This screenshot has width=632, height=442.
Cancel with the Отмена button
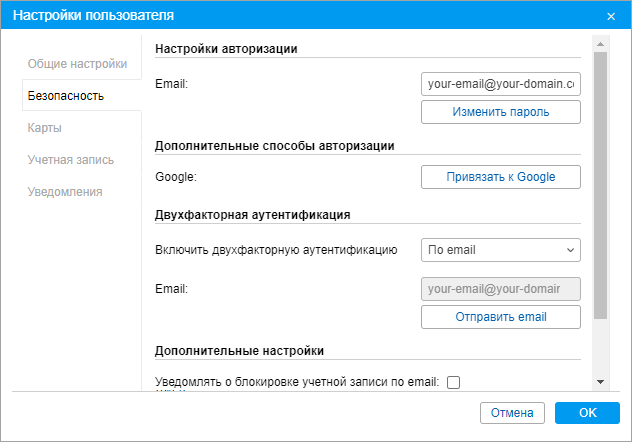[512, 412]
